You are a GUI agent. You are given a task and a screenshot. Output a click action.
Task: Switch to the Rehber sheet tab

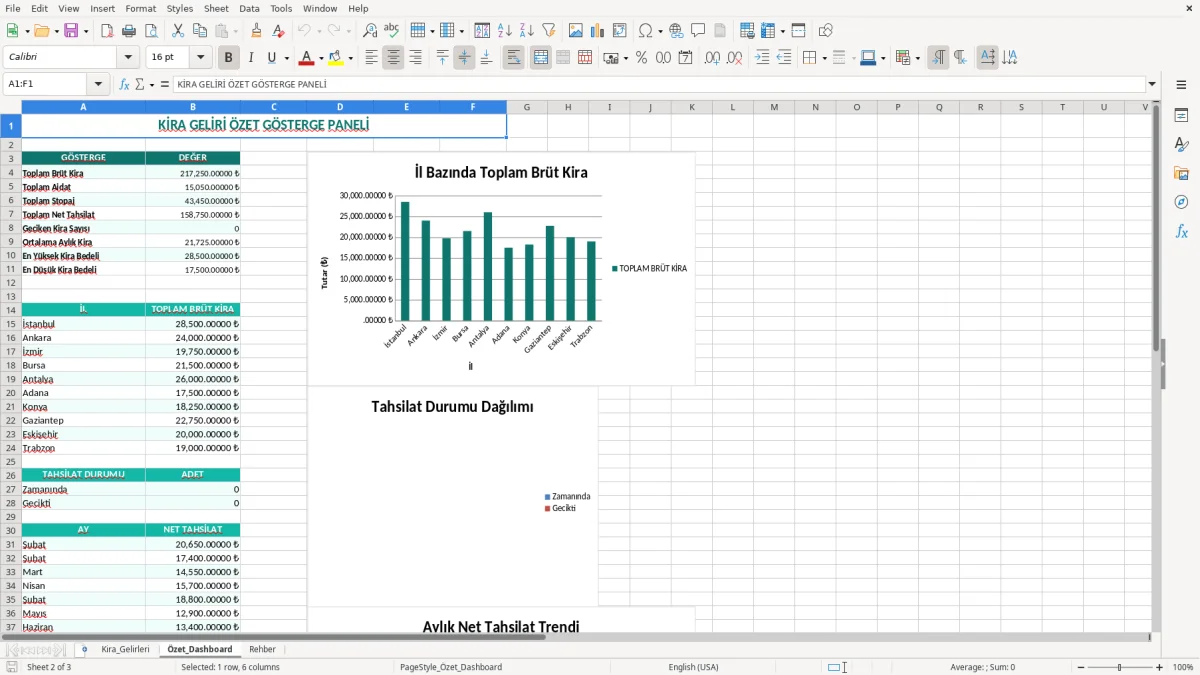coord(262,649)
